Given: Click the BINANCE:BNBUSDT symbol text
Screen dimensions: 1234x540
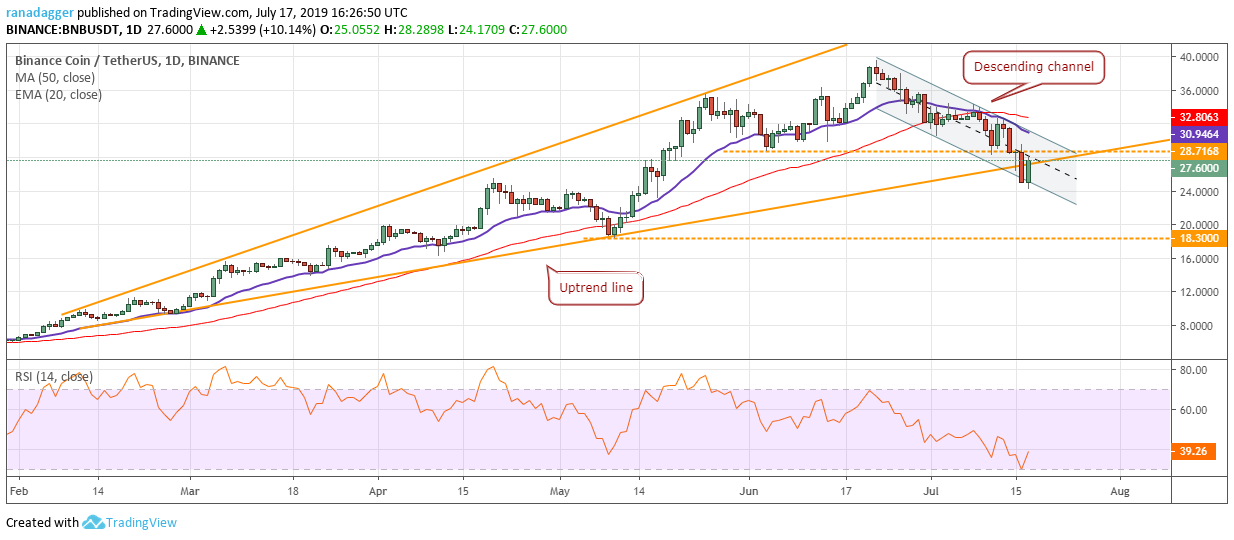Looking at the screenshot, I should (x=63, y=30).
